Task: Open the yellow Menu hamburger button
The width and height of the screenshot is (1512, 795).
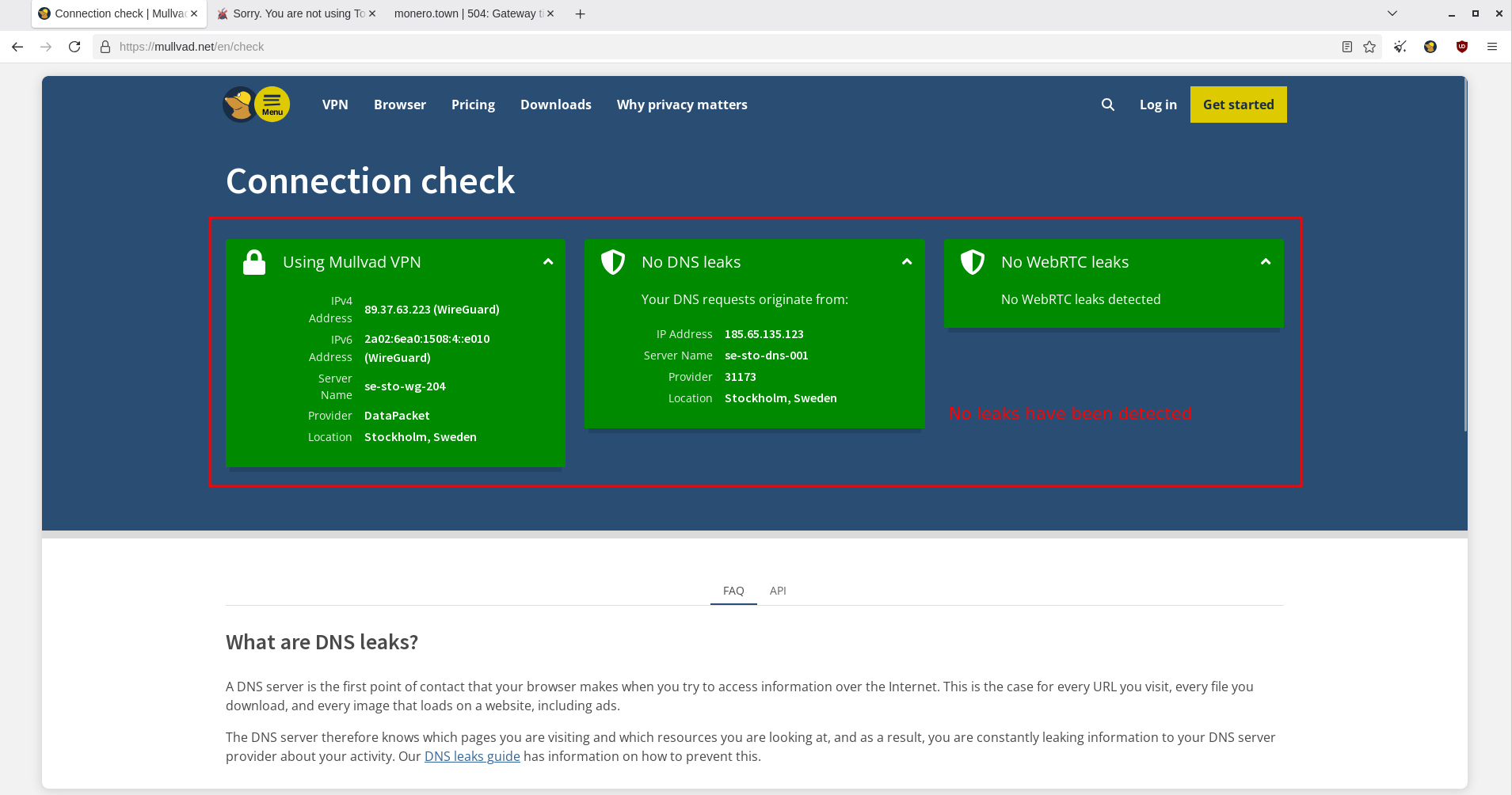Action: 272,105
